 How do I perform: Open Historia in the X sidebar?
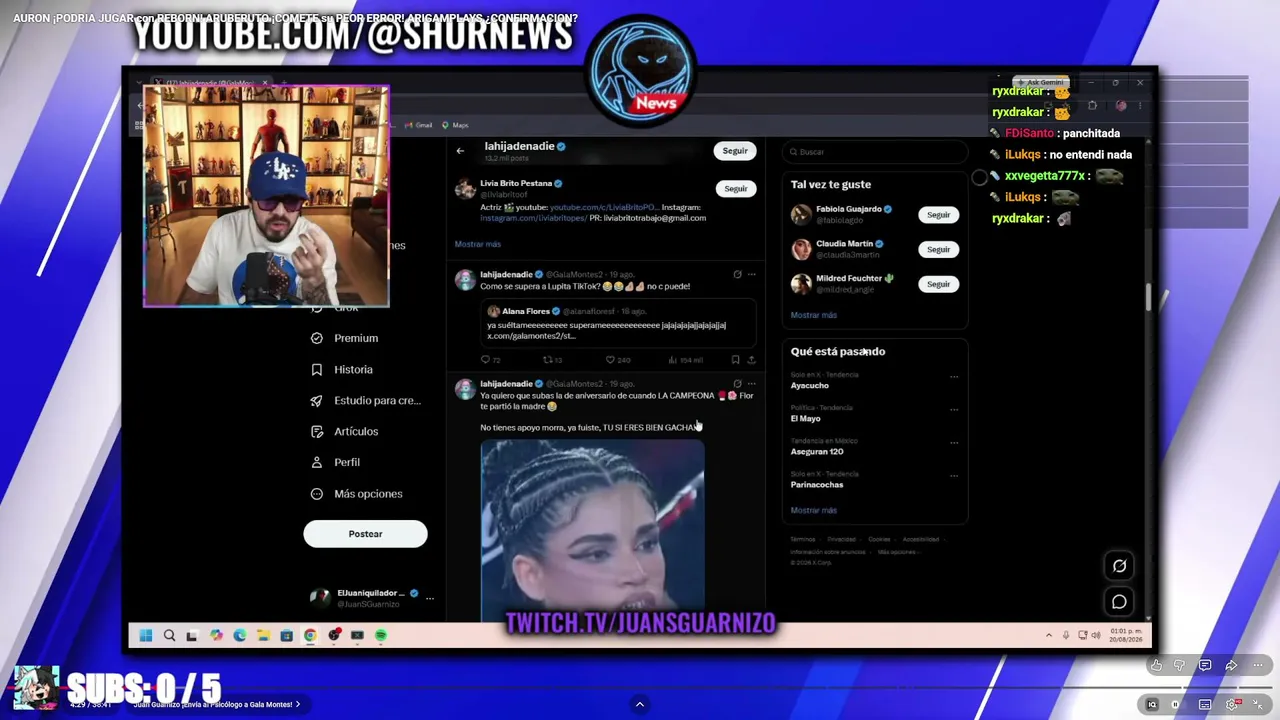coord(342,369)
